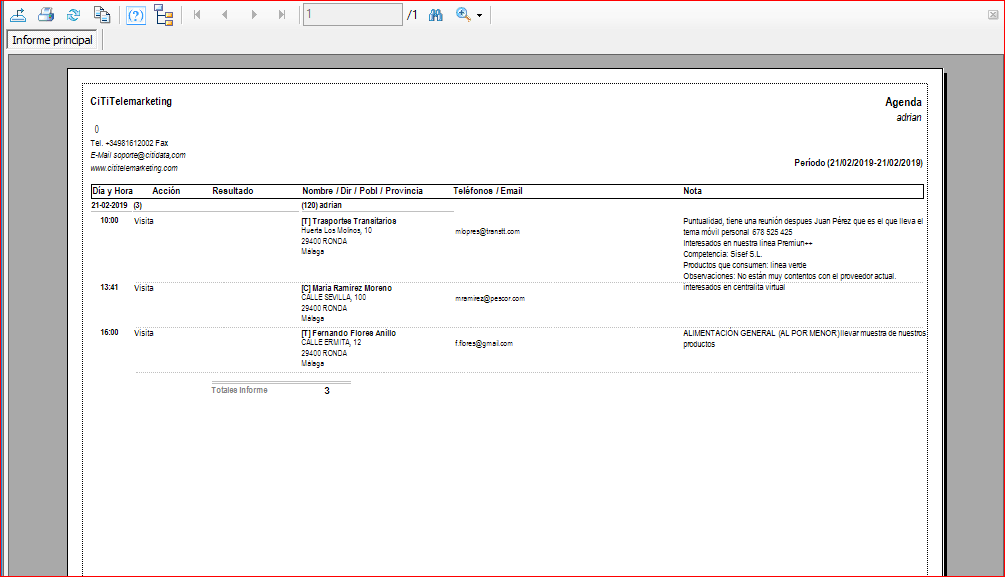This screenshot has height=577, width=1005.
Task: Close the current report view
Action: tap(993, 15)
